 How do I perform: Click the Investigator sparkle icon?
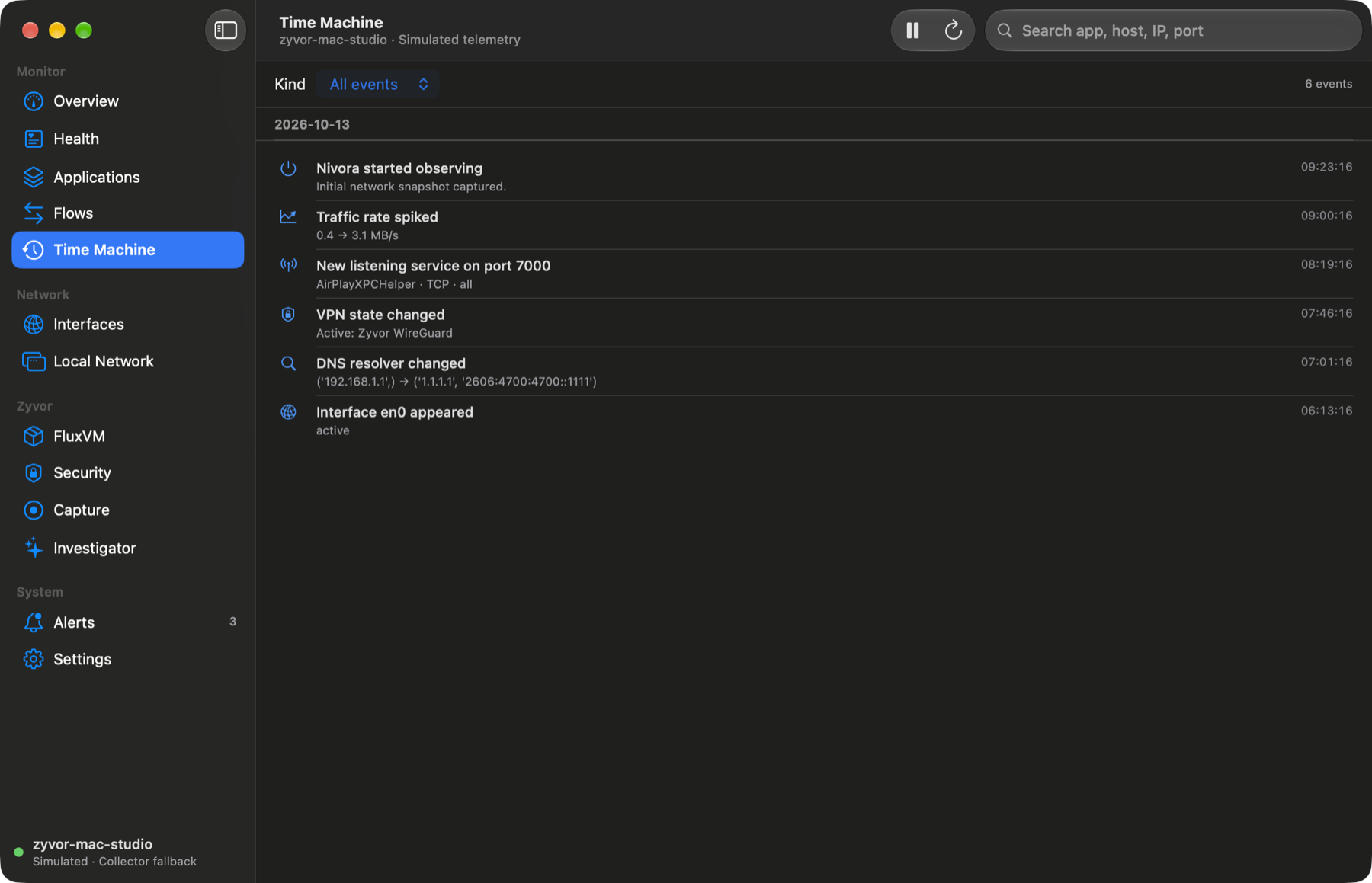click(34, 548)
